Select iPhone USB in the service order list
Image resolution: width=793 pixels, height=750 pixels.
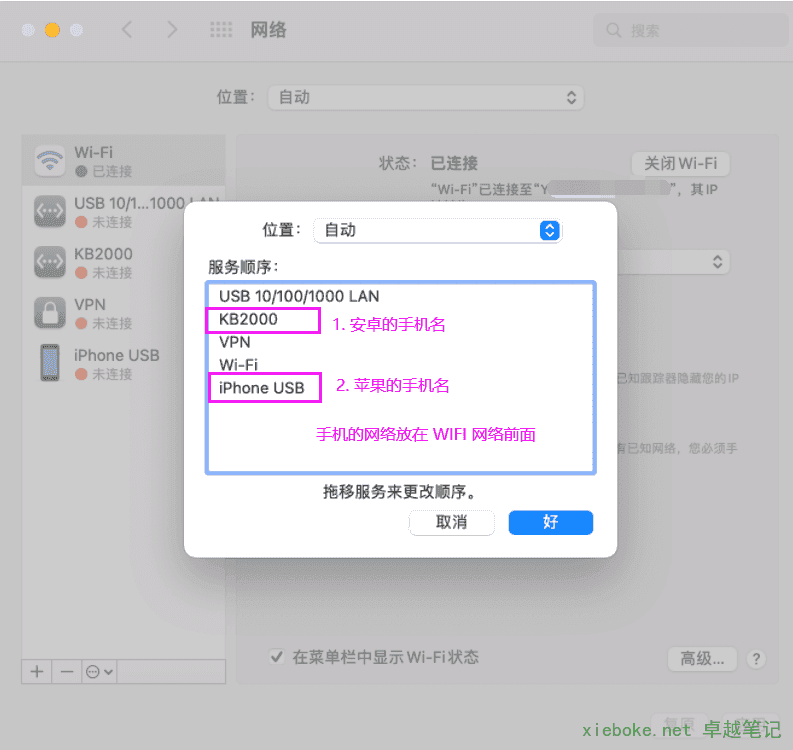click(260, 388)
